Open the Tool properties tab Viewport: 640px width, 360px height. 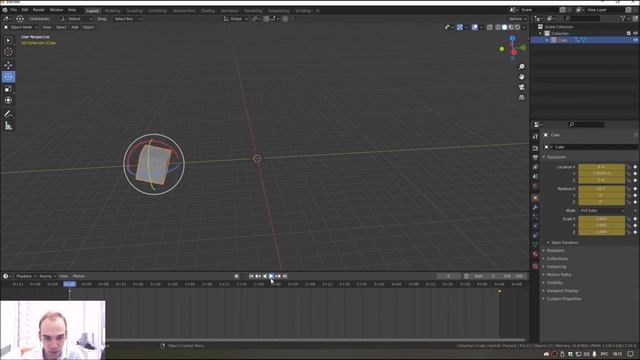[x=535, y=136]
